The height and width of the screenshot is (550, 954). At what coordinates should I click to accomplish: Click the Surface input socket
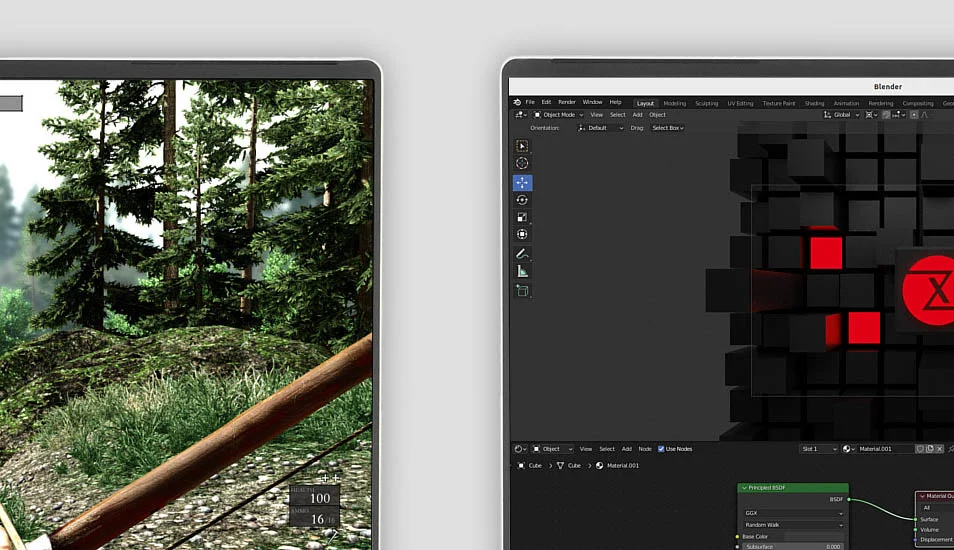pyautogui.click(x=916, y=520)
